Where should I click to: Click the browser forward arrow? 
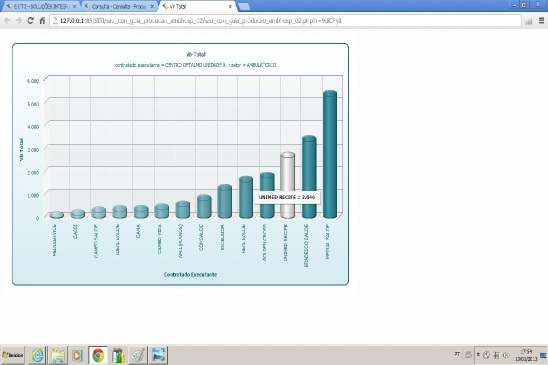(19, 21)
